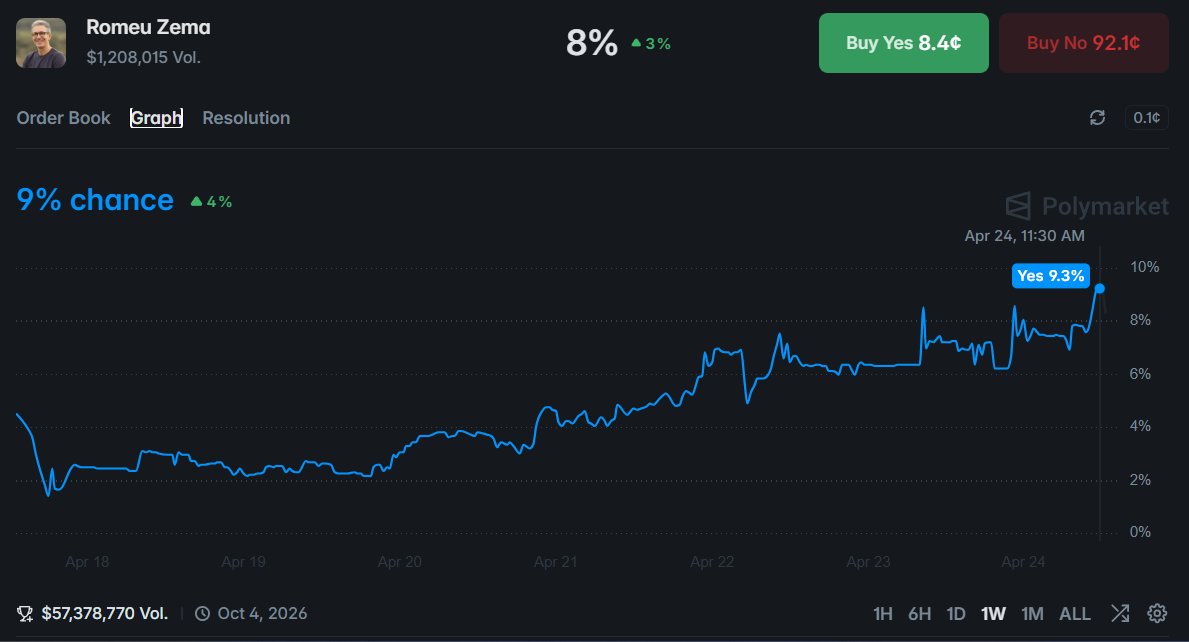The height and width of the screenshot is (642, 1189).
Task: Buy Yes at 8.4¢
Action: tap(903, 43)
